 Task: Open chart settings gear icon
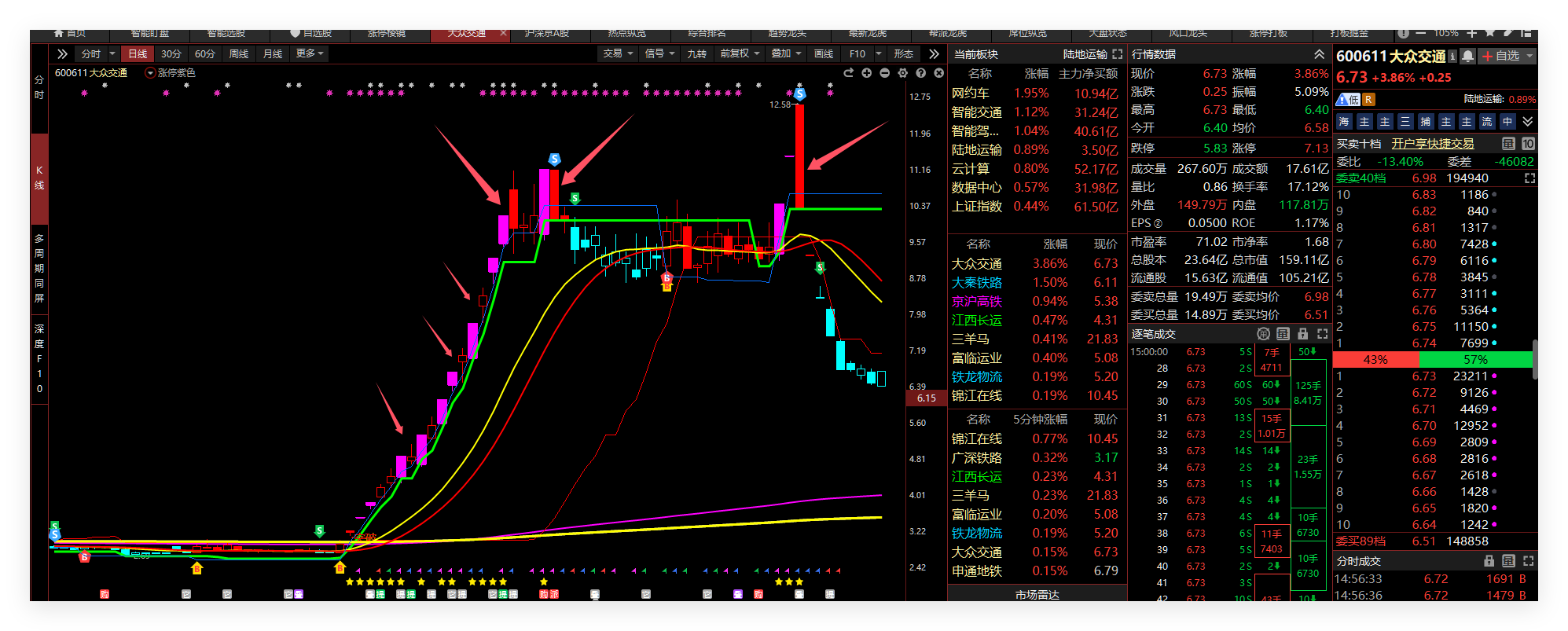(x=903, y=72)
